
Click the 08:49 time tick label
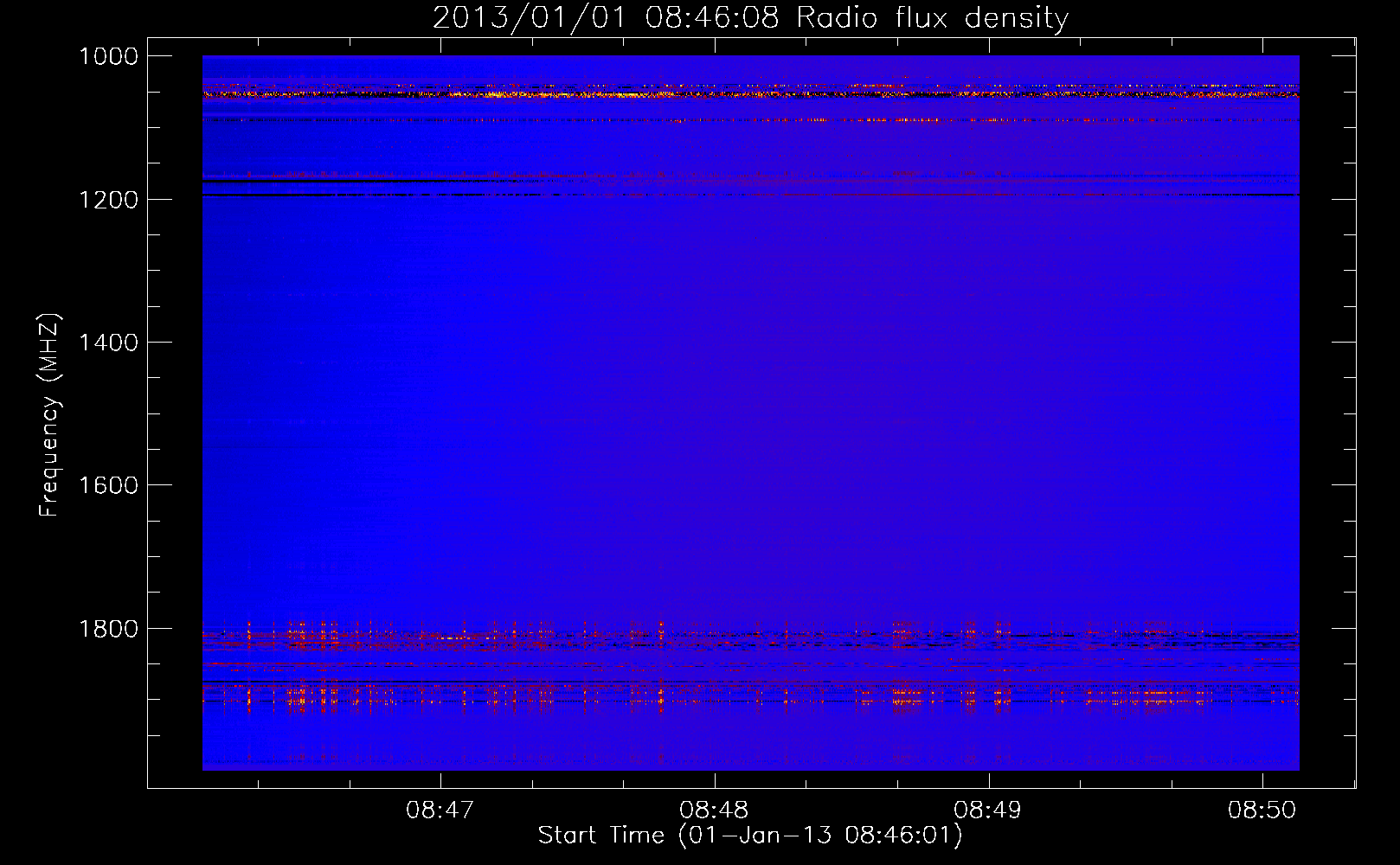[988, 811]
